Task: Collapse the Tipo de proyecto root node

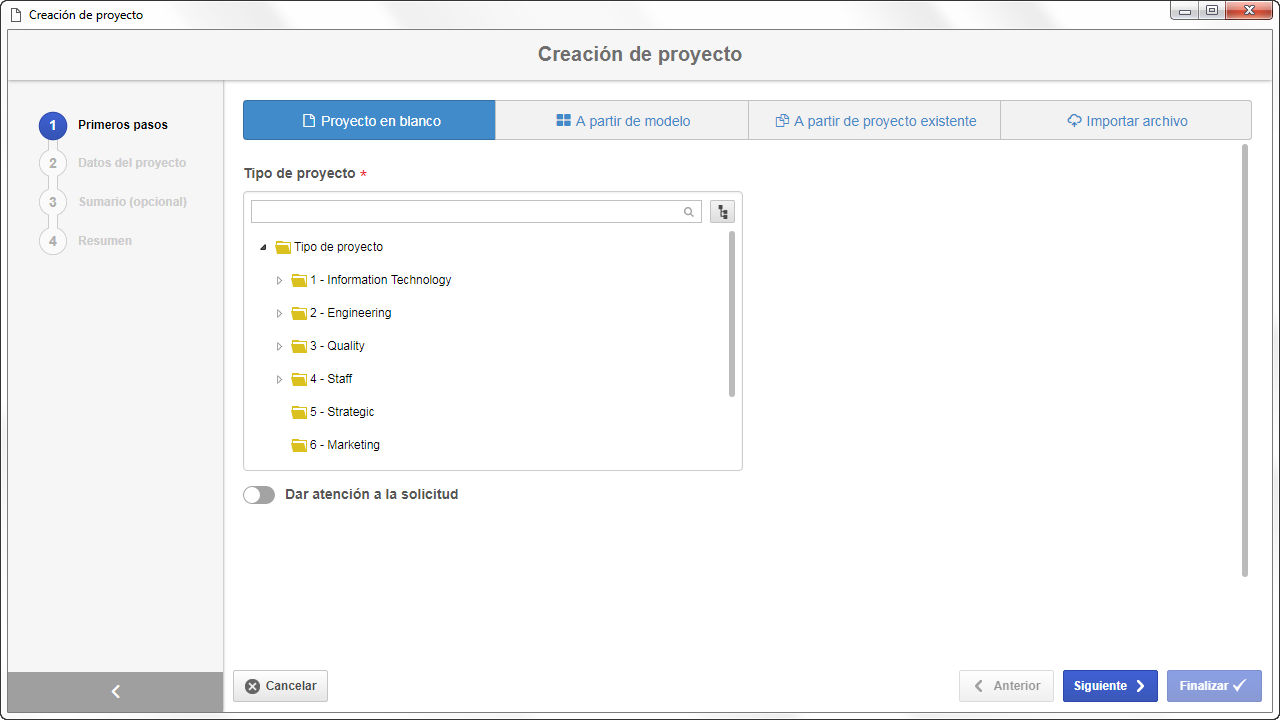Action: (x=263, y=247)
